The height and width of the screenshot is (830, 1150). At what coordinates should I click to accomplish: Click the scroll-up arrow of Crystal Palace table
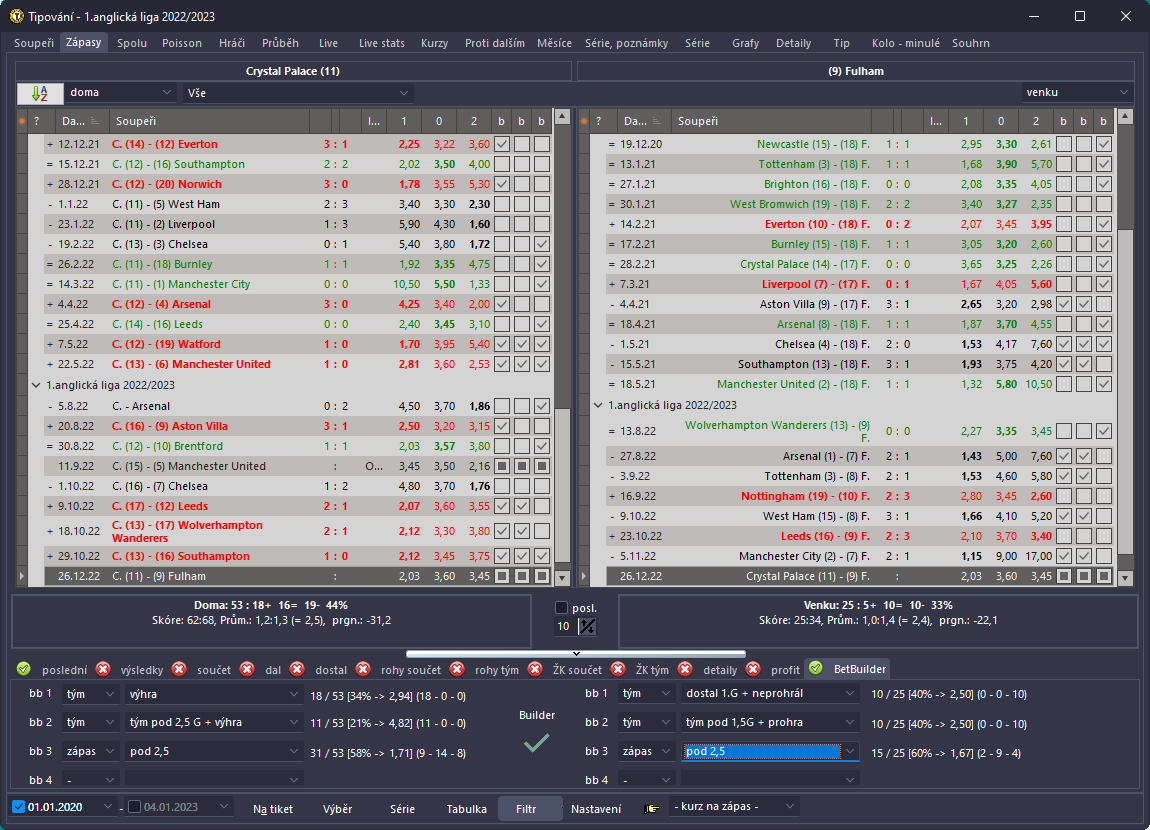point(563,117)
